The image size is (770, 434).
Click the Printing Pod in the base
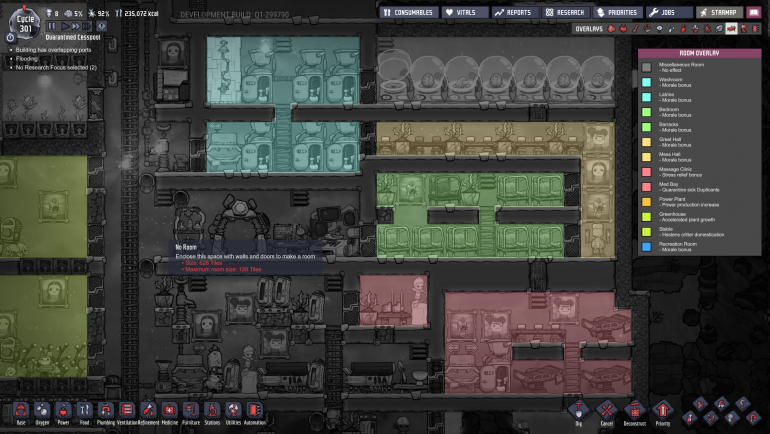[239, 221]
